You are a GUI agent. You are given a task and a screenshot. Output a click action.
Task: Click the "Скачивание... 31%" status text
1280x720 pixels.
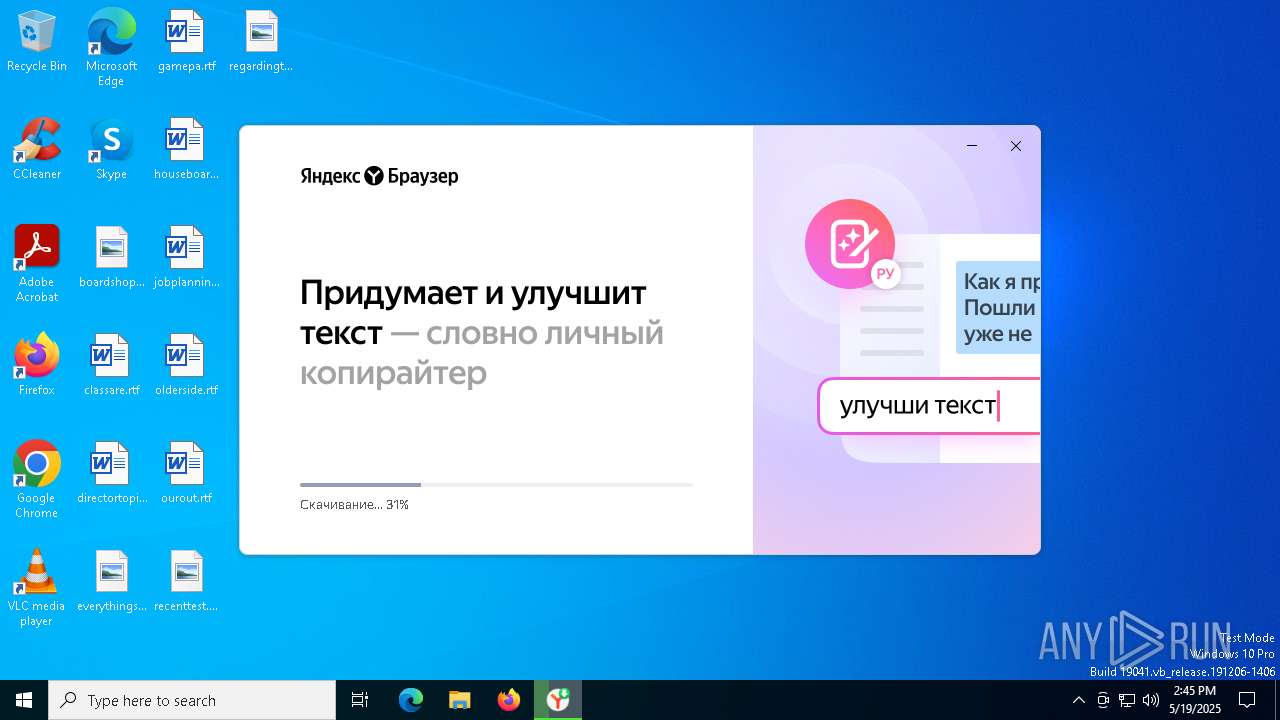coord(354,505)
